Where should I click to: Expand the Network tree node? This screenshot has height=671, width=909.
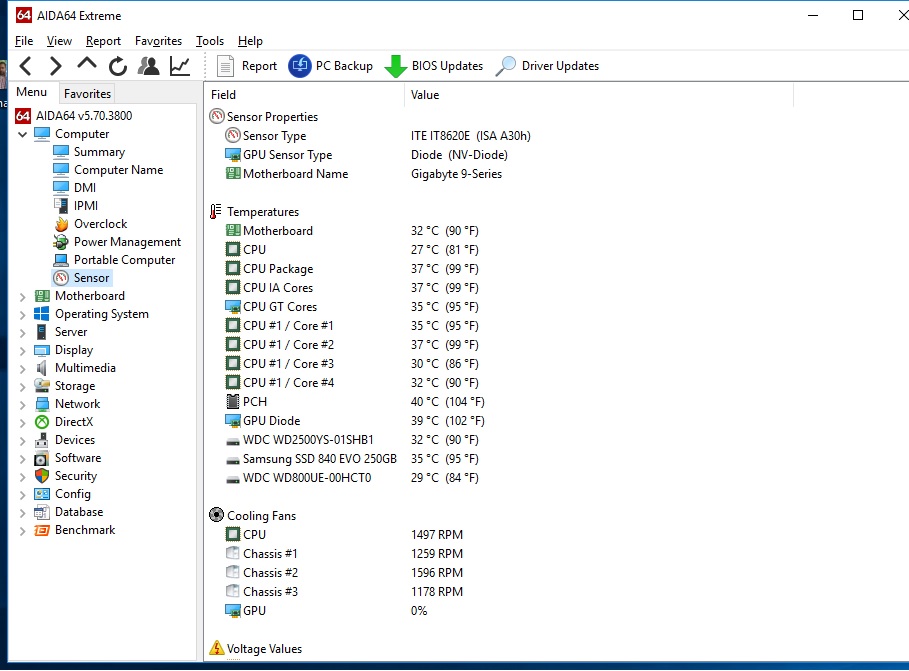[23, 405]
